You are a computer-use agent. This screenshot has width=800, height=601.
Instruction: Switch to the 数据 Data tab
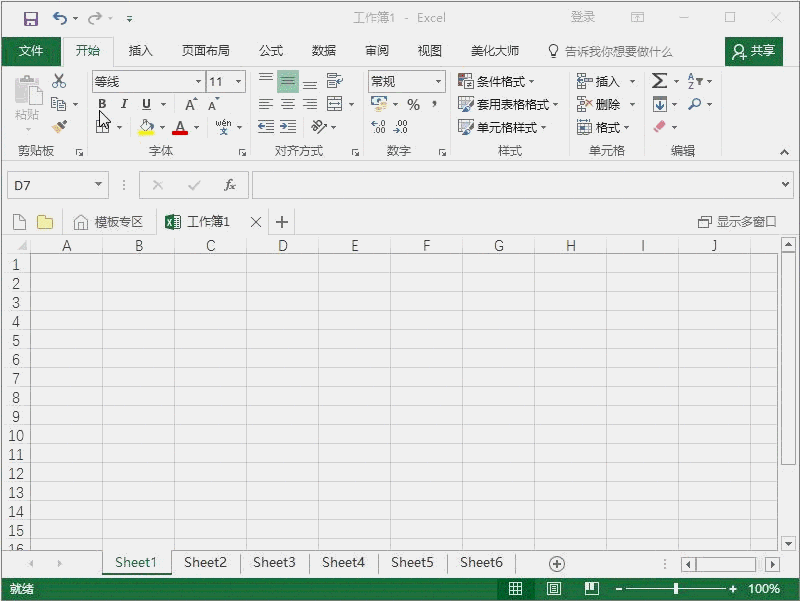tap(323, 51)
